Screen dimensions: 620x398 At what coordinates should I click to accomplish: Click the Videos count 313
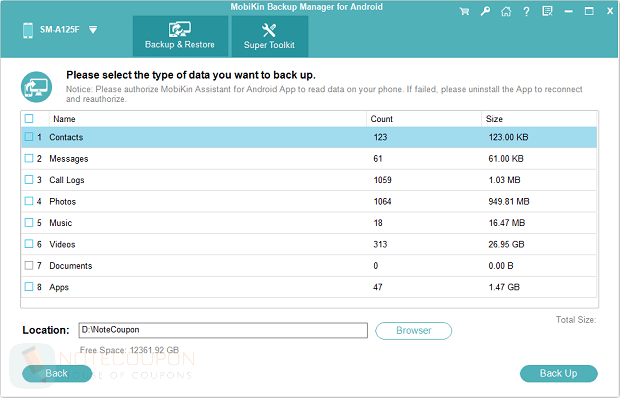[x=380, y=244]
